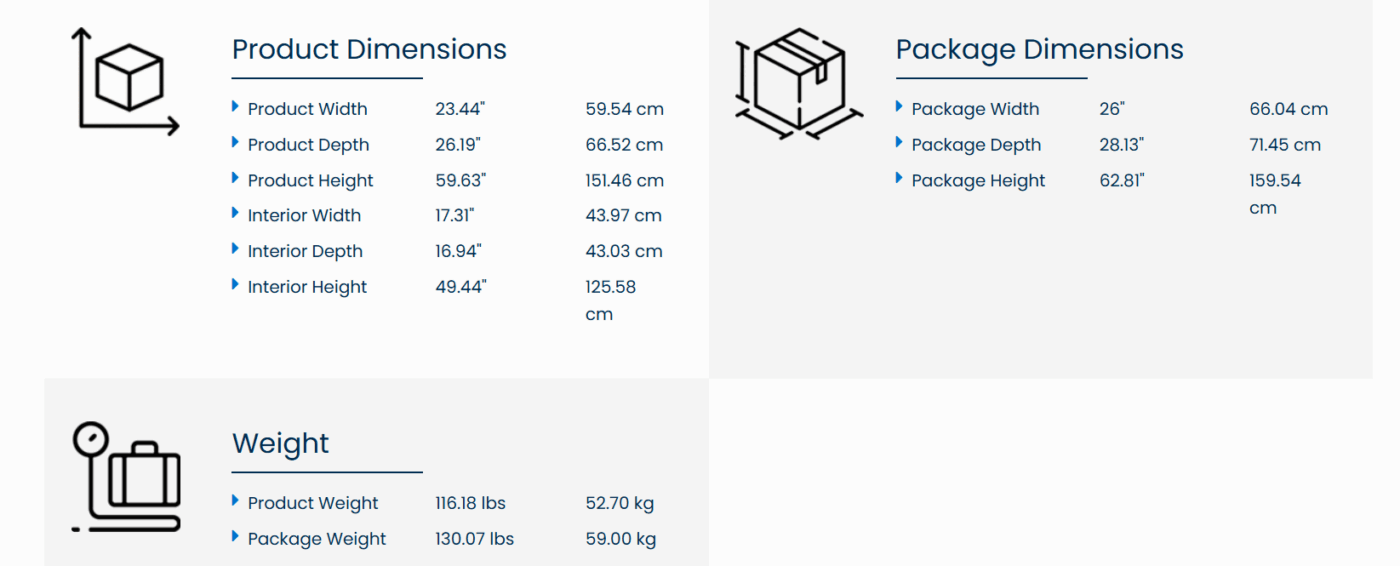Click the Product Width 23.44" value
Image resolution: width=1400 pixels, height=566 pixels.
coord(460,109)
